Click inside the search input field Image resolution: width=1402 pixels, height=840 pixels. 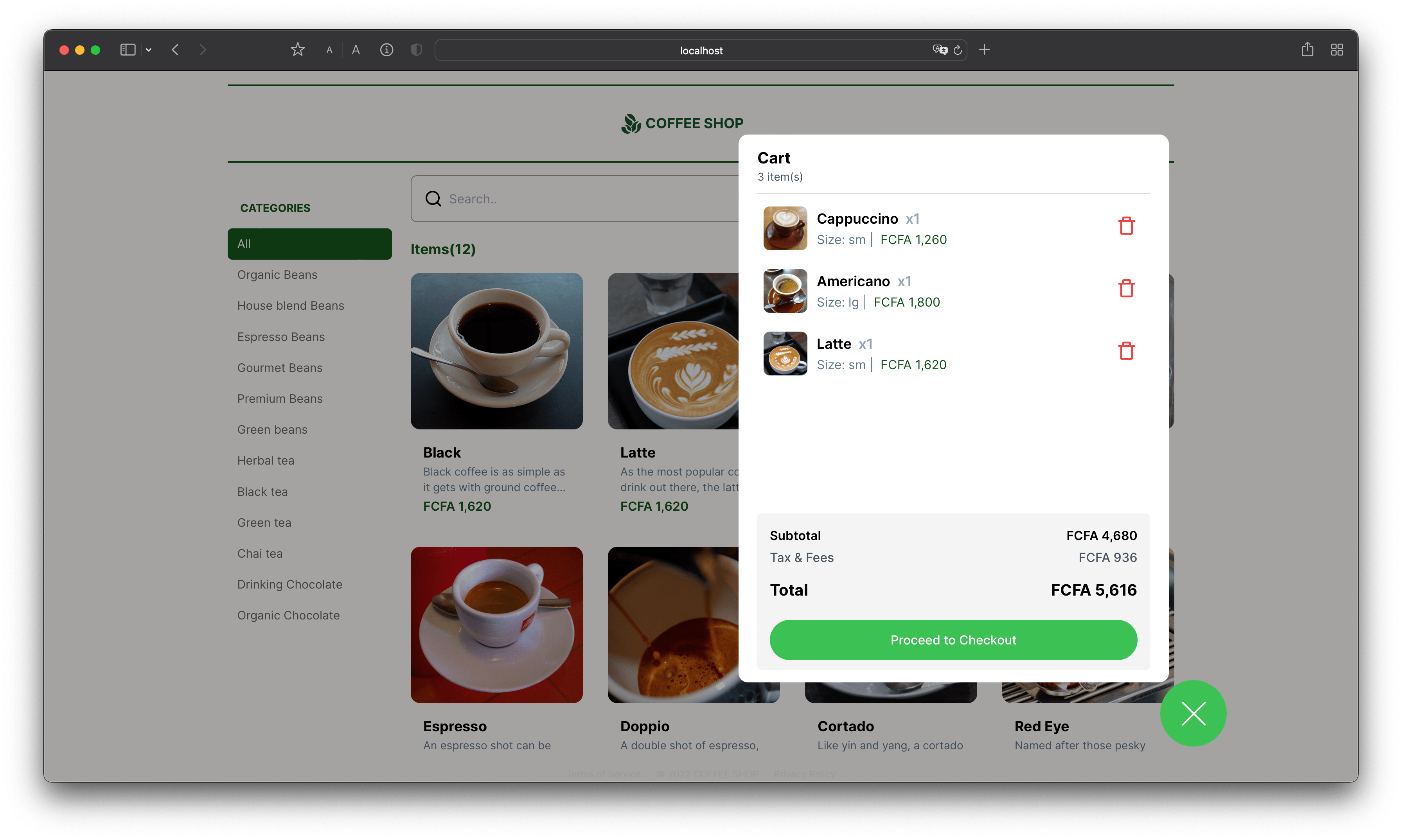coord(538,198)
